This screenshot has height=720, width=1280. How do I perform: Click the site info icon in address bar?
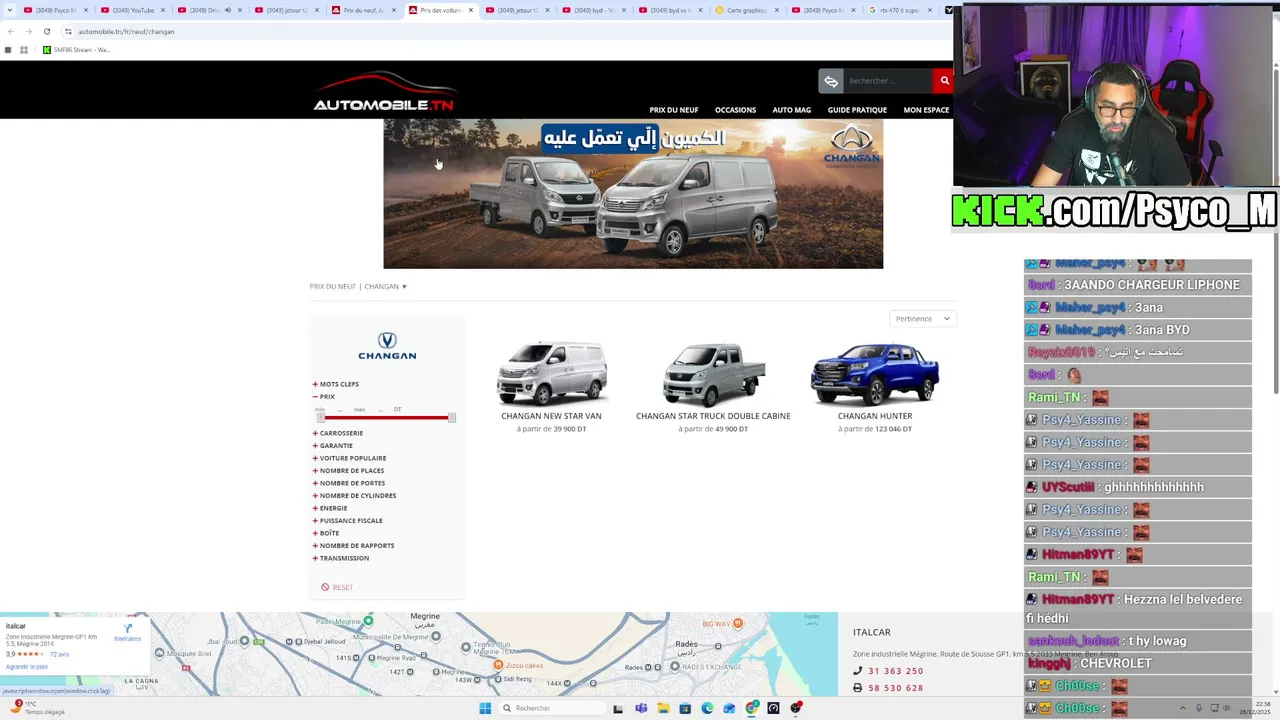point(68,31)
